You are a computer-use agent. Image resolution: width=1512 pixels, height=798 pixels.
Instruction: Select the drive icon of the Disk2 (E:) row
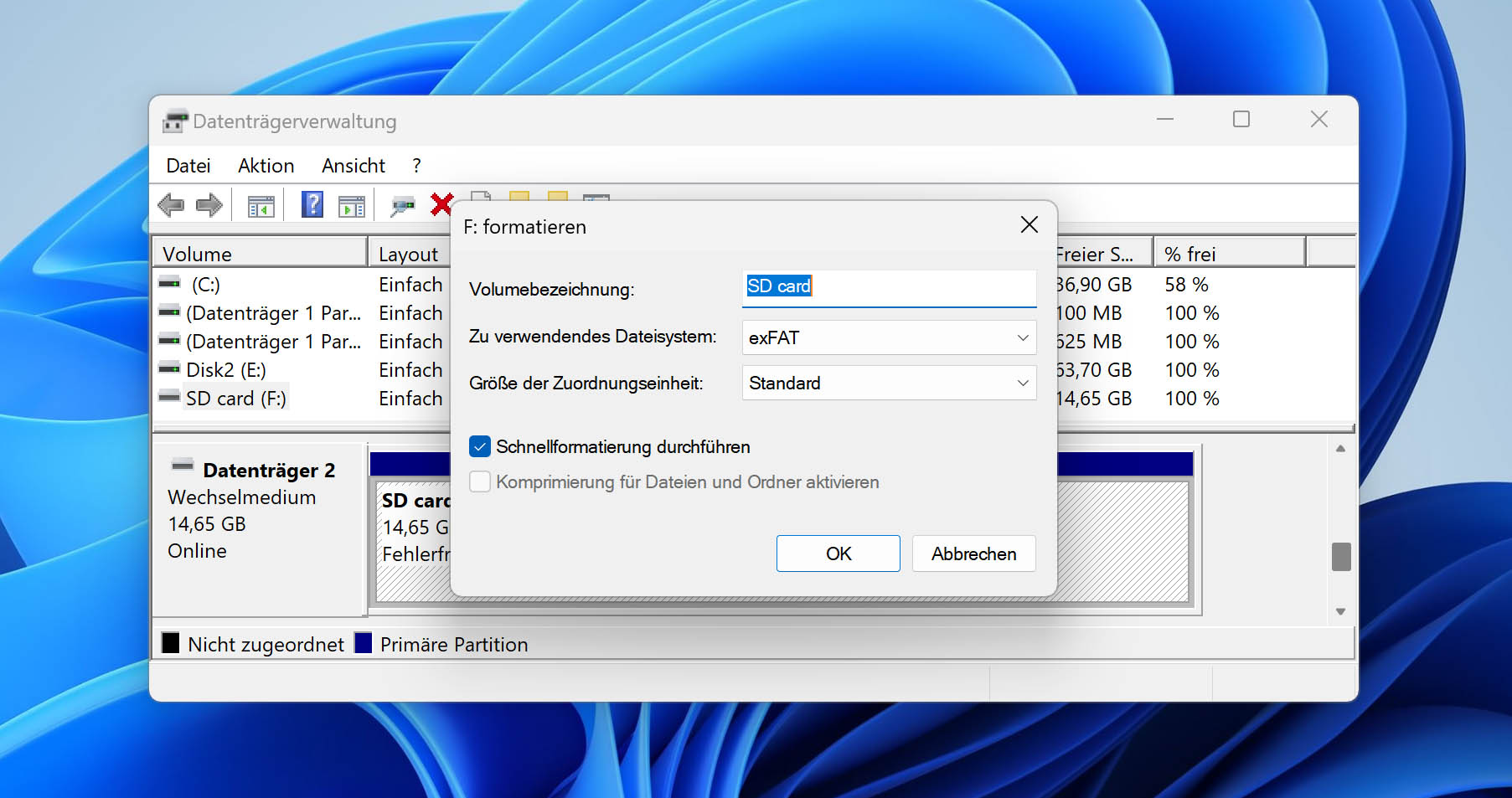click(x=169, y=369)
